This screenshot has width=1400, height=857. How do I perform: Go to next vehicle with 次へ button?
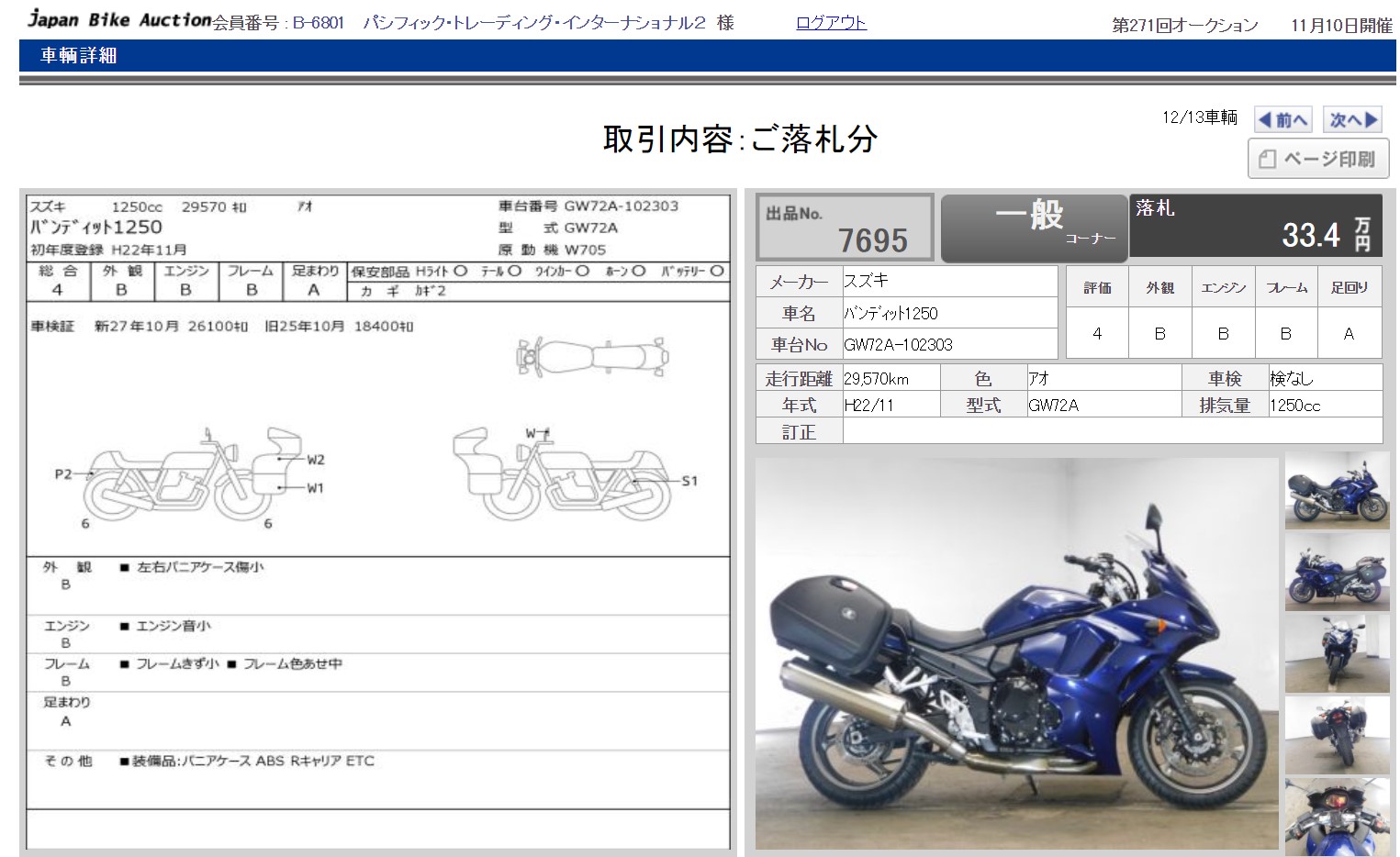tap(1354, 120)
